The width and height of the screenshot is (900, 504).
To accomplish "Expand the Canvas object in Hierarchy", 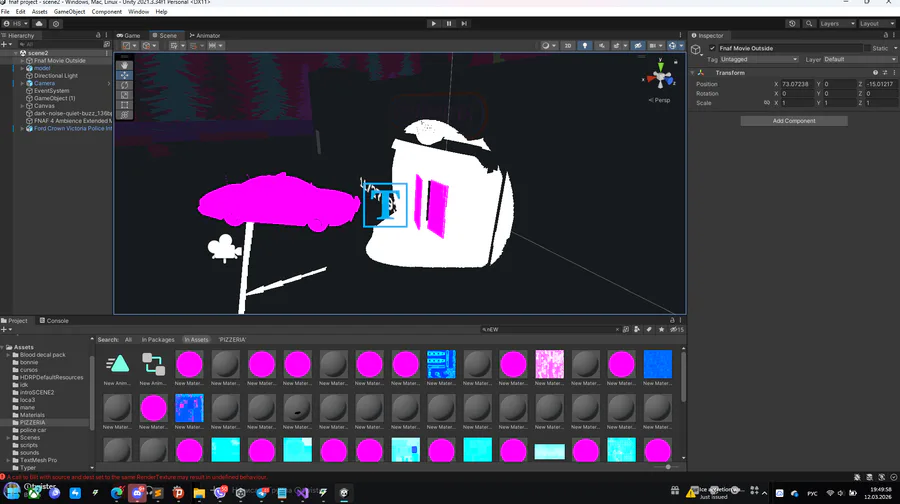I will 22,106.
